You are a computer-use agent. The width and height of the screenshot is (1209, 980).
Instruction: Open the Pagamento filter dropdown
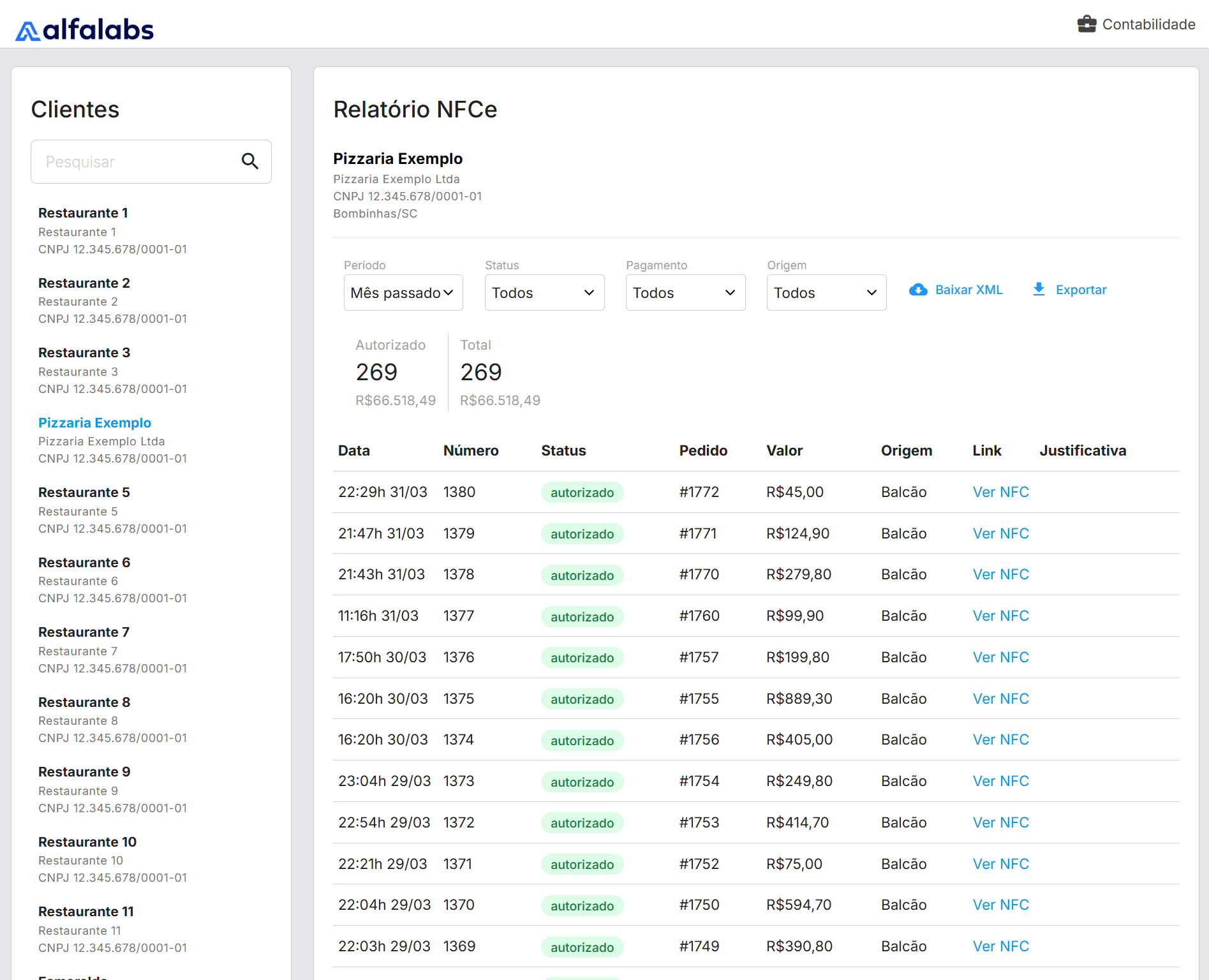point(685,293)
